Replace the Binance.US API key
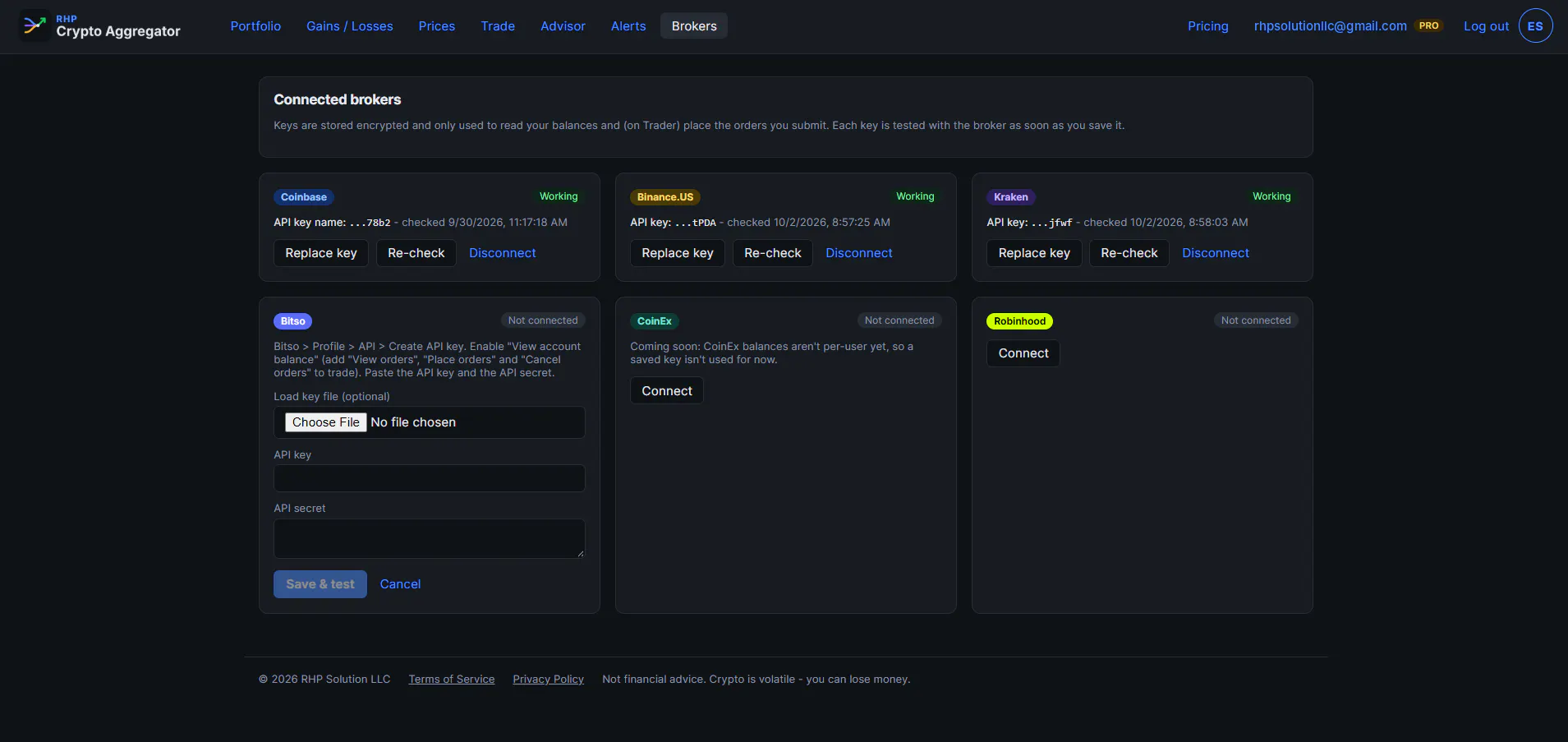 click(678, 253)
